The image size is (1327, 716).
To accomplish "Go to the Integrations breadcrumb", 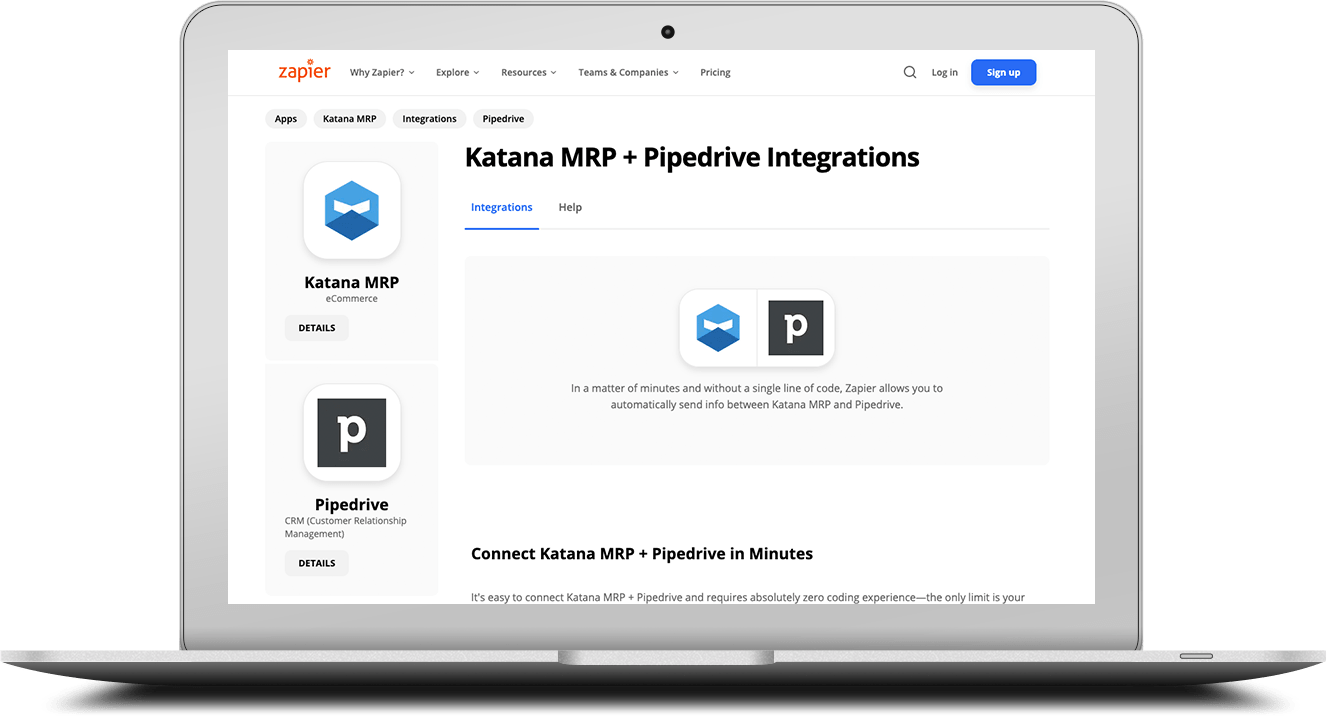I will (x=429, y=119).
